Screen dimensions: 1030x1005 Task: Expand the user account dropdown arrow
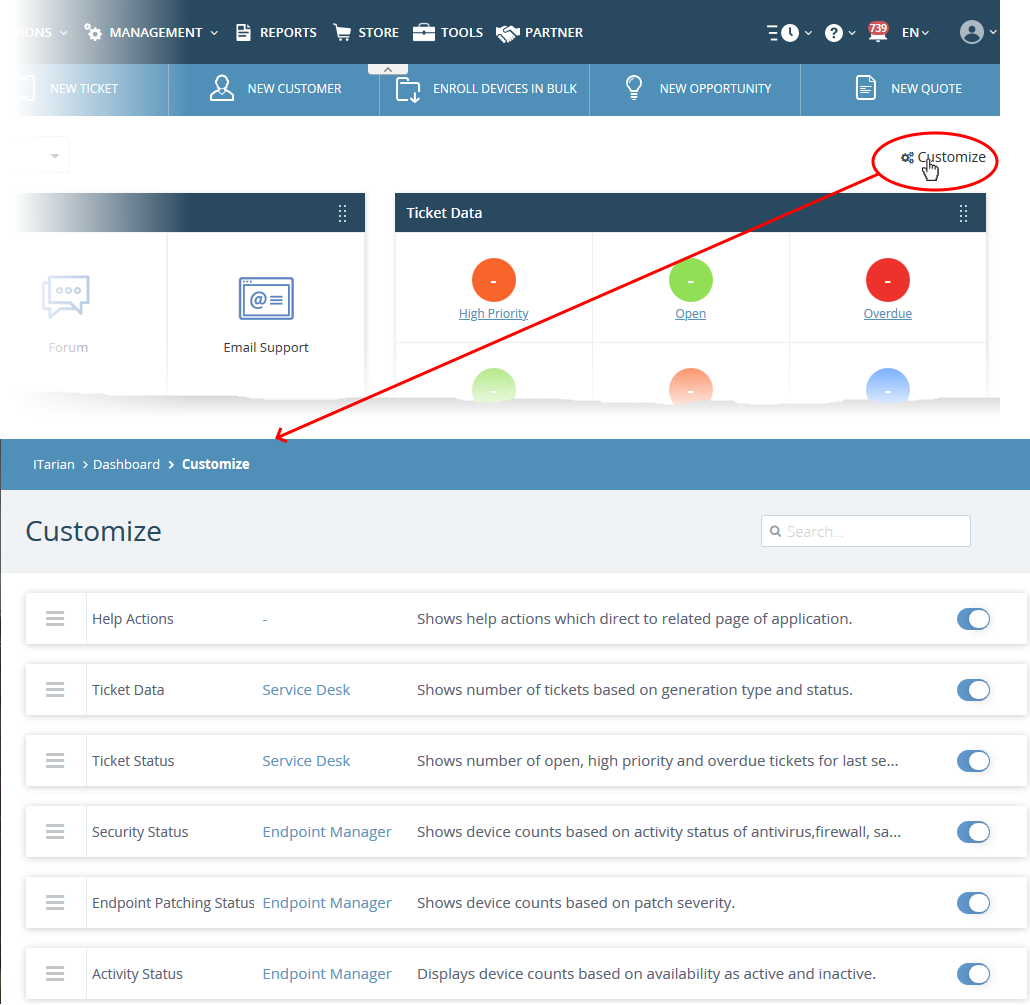(993, 32)
